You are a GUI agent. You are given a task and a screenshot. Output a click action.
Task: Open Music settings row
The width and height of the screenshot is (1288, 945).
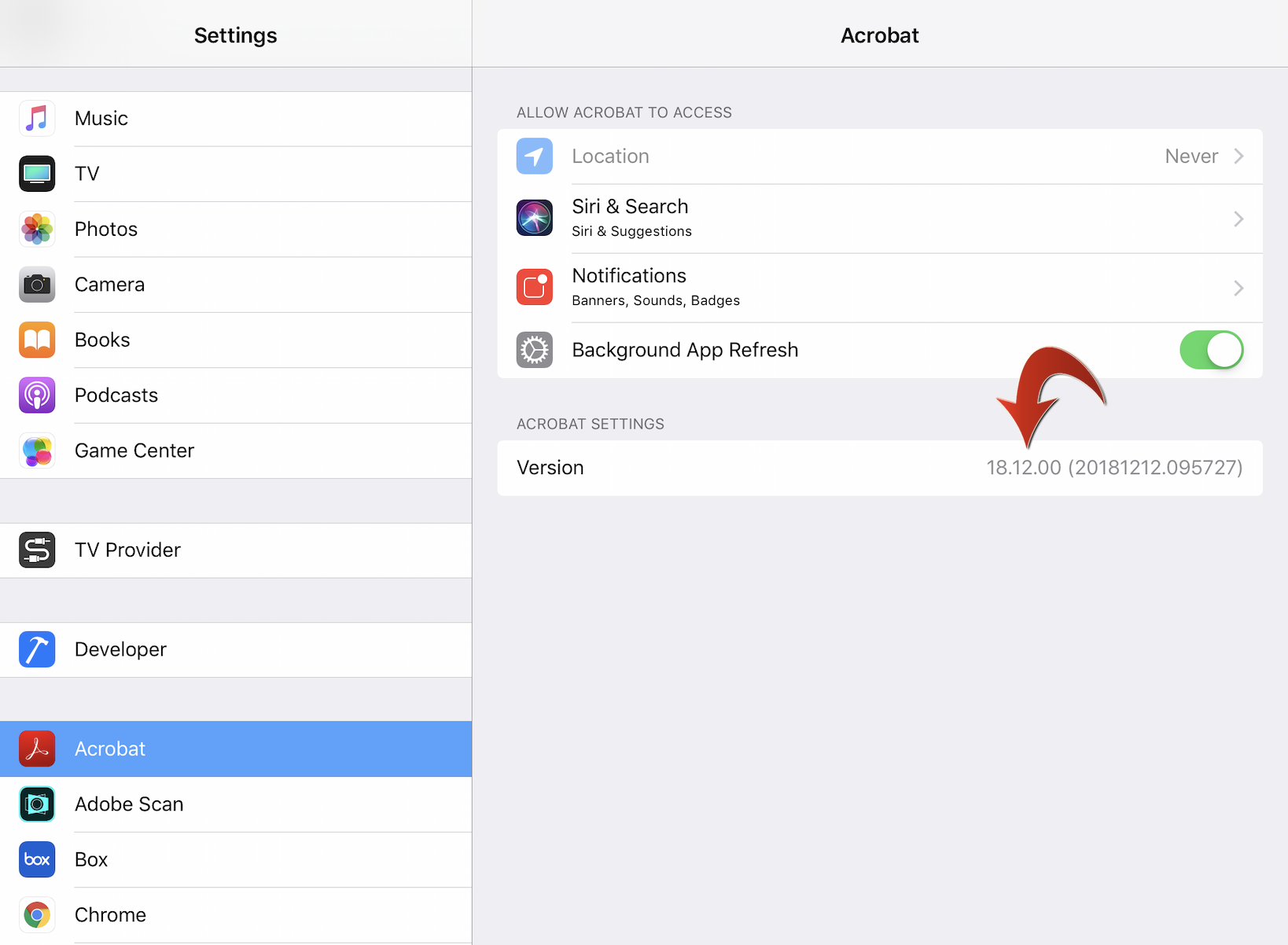click(x=236, y=119)
